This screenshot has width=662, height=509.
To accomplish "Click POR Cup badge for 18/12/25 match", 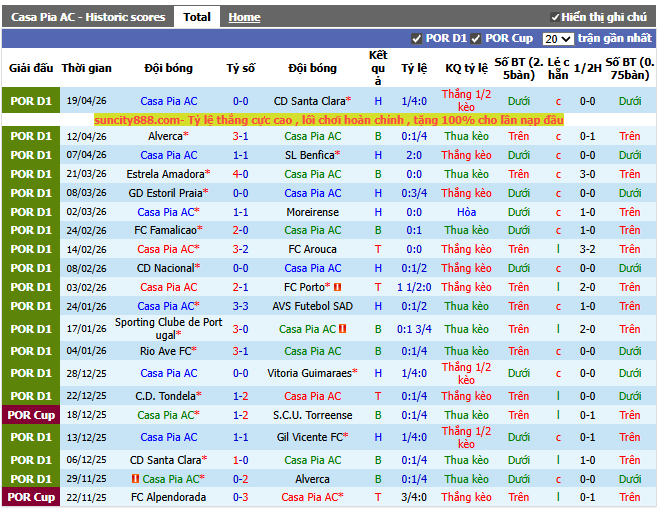I will [x=30, y=415].
